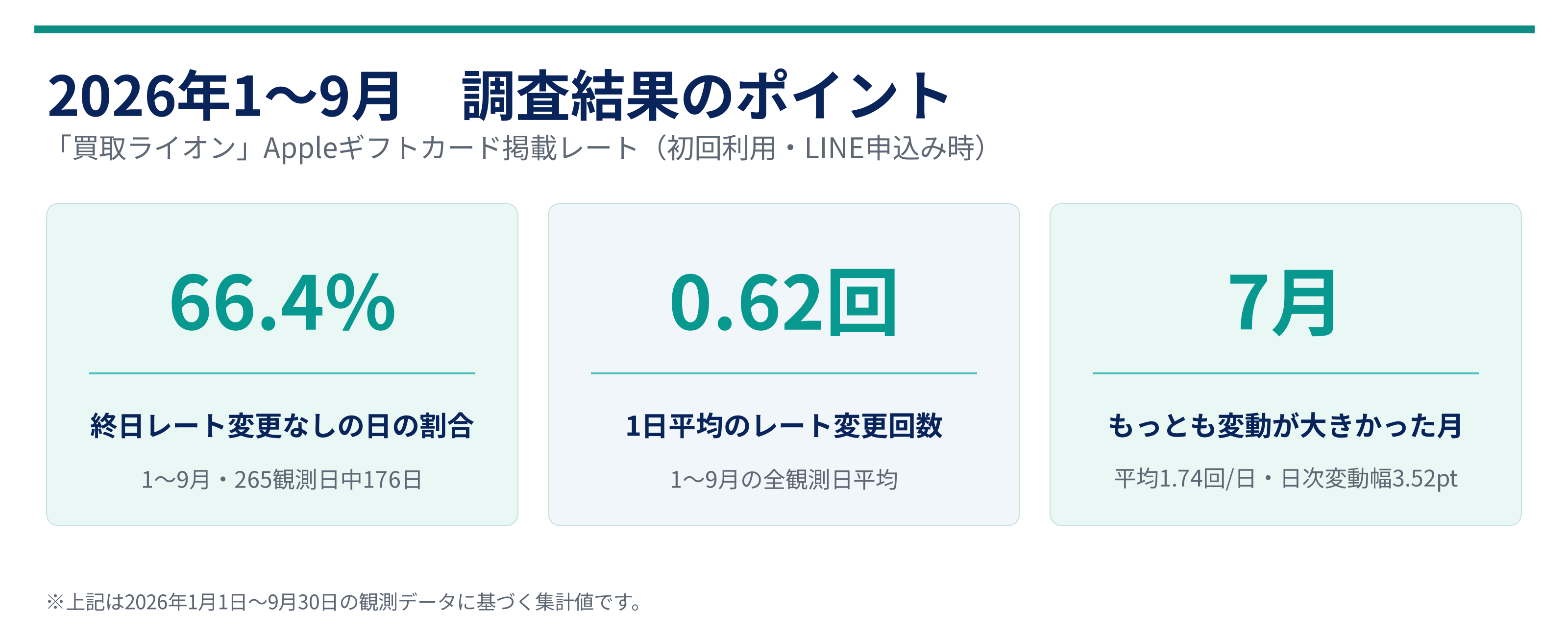Screen dimensions: 1568x637
Task: Select the middle light blue statistic card
Action: pyautogui.click(x=784, y=364)
